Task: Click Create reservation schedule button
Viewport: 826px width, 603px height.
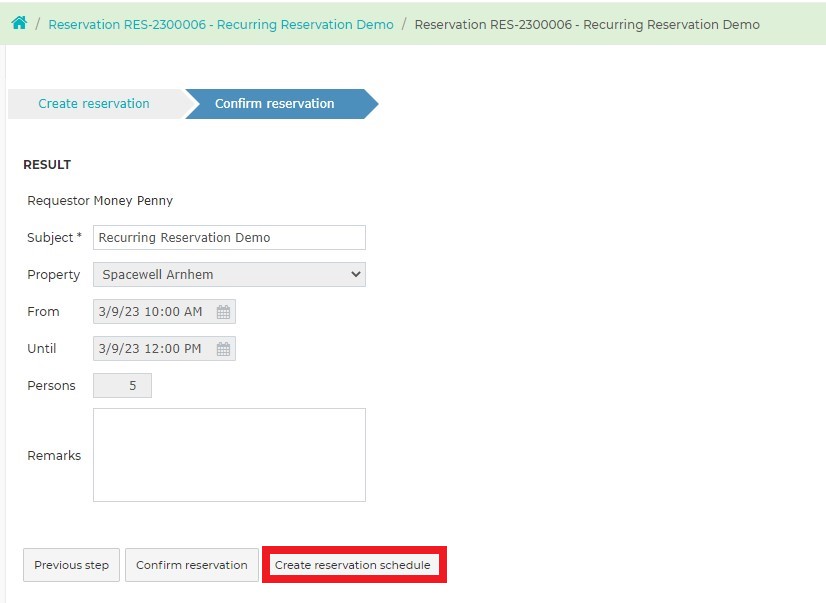Action: click(353, 565)
